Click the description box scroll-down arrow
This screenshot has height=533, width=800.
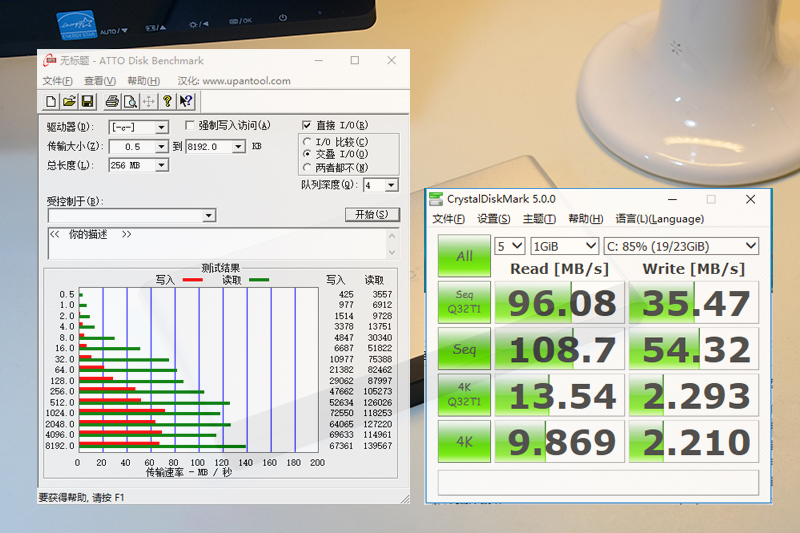pyautogui.click(x=392, y=252)
